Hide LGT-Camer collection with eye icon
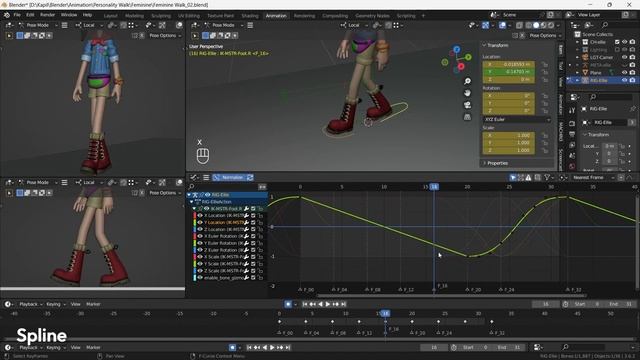640x360 pixels. pos(624,58)
